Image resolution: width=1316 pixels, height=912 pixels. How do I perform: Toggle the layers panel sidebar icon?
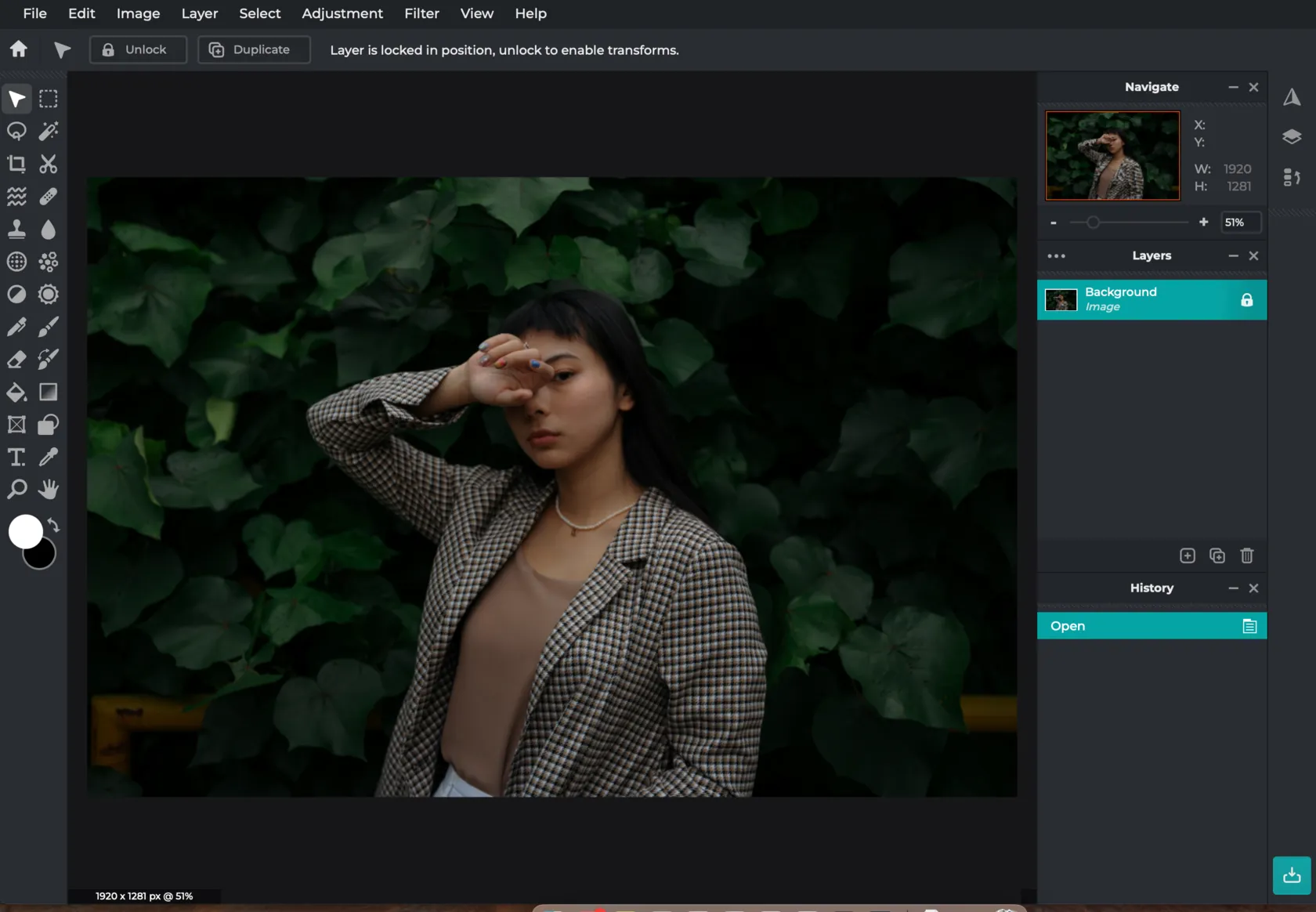(1292, 137)
